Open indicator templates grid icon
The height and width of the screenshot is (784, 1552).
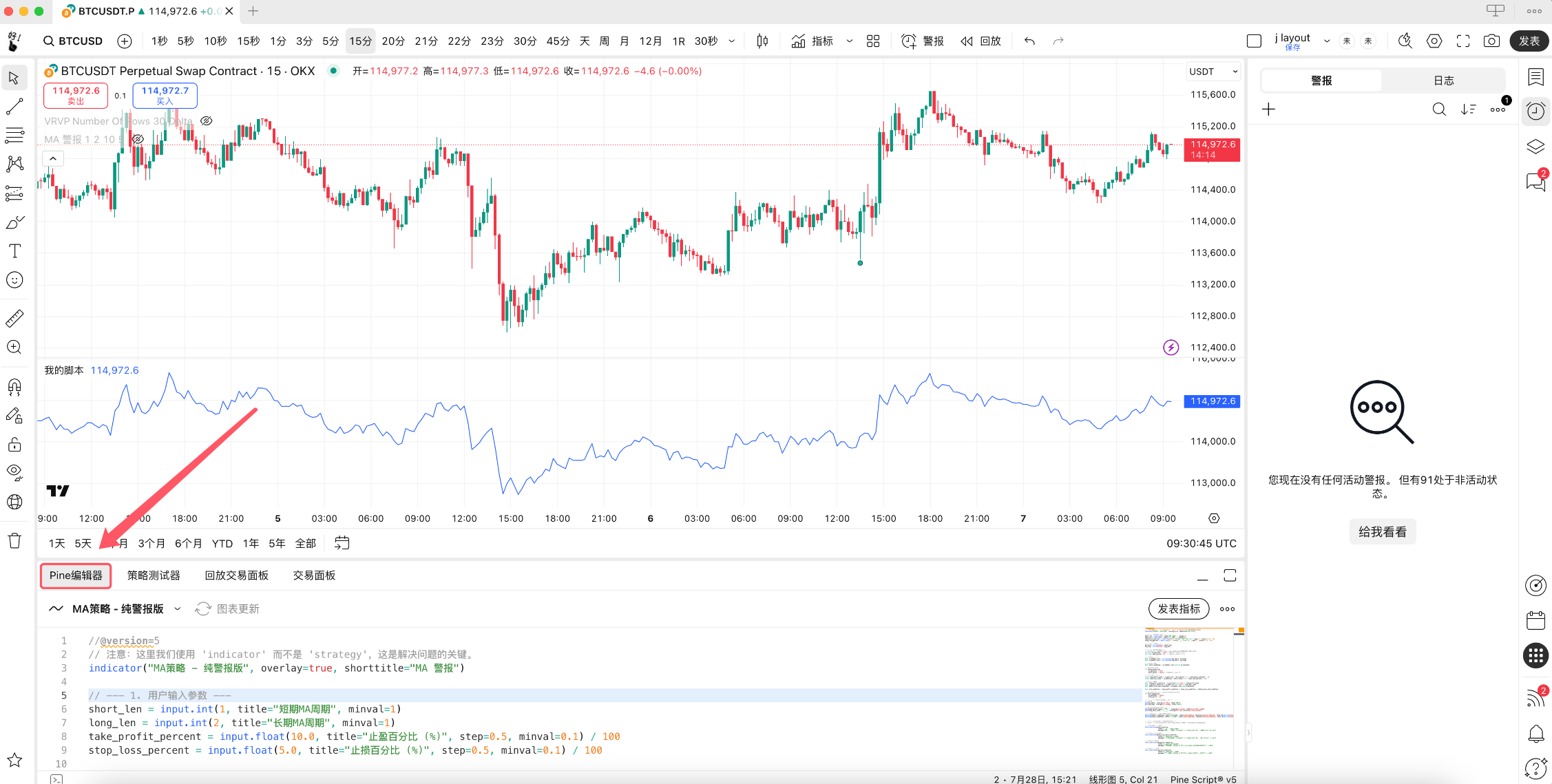873,41
